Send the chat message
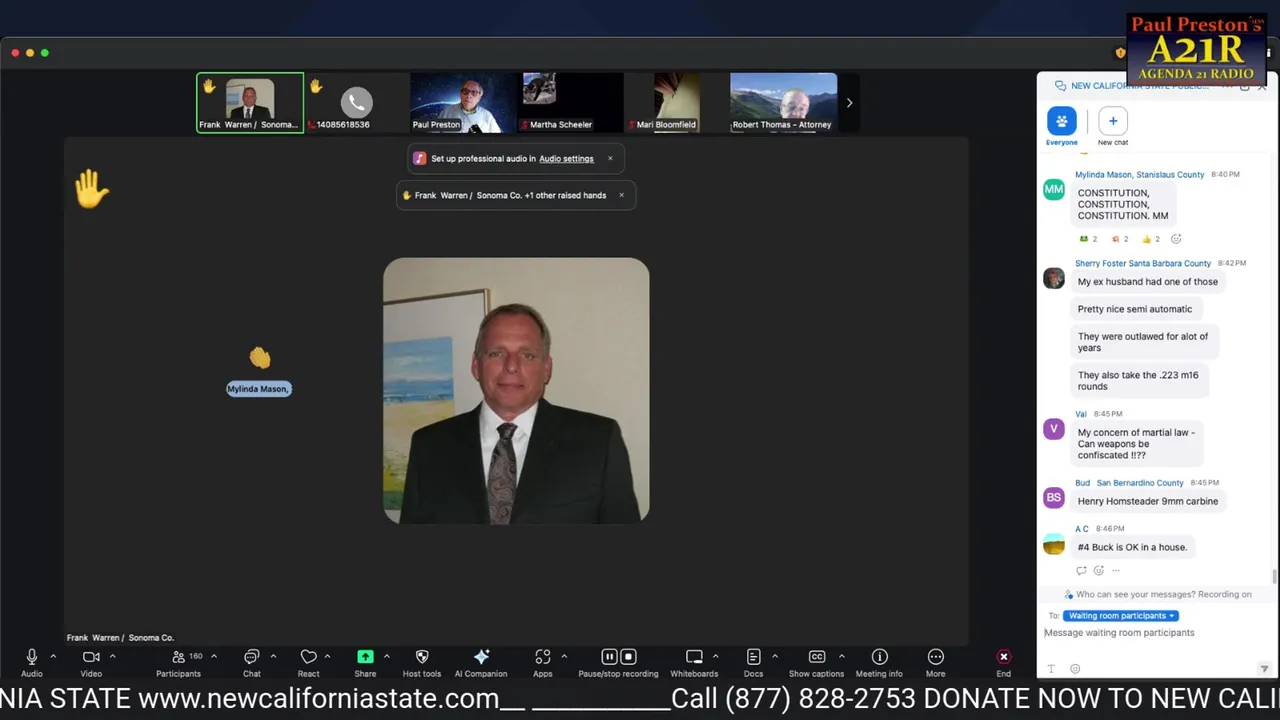 [1264, 669]
